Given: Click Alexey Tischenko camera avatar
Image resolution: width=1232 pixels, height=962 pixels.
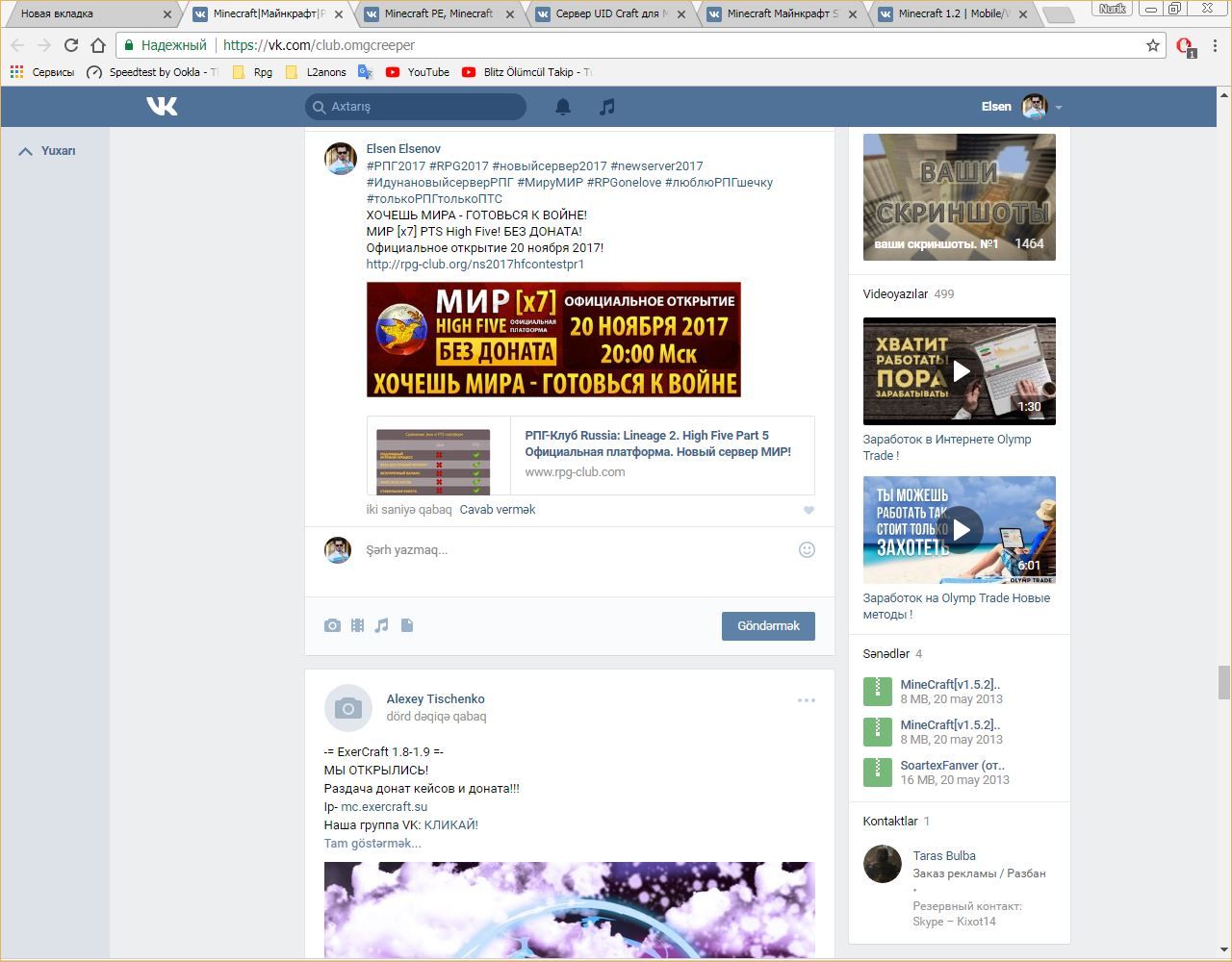Looking at the screenshot, I should point(347,709).
